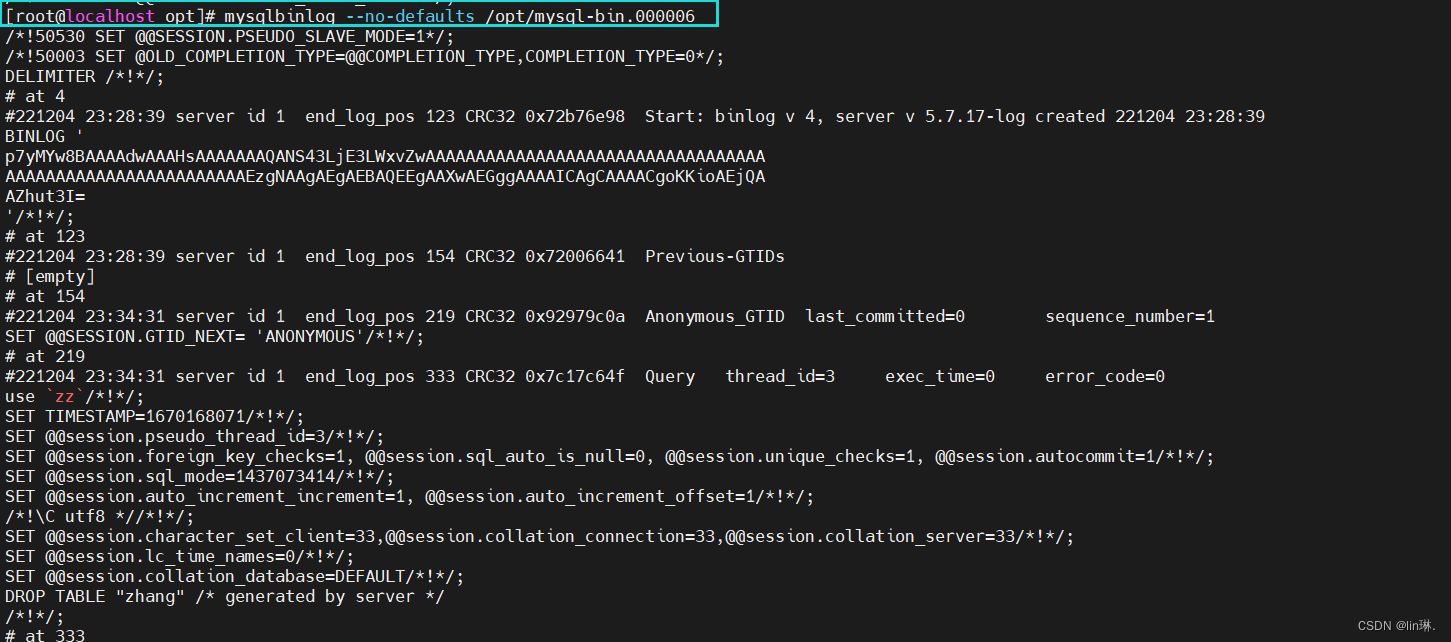The height and width of the screenshot is (642, 1451).
Task: Click the pseudo_thread_id=3 line
Action: 194,436
